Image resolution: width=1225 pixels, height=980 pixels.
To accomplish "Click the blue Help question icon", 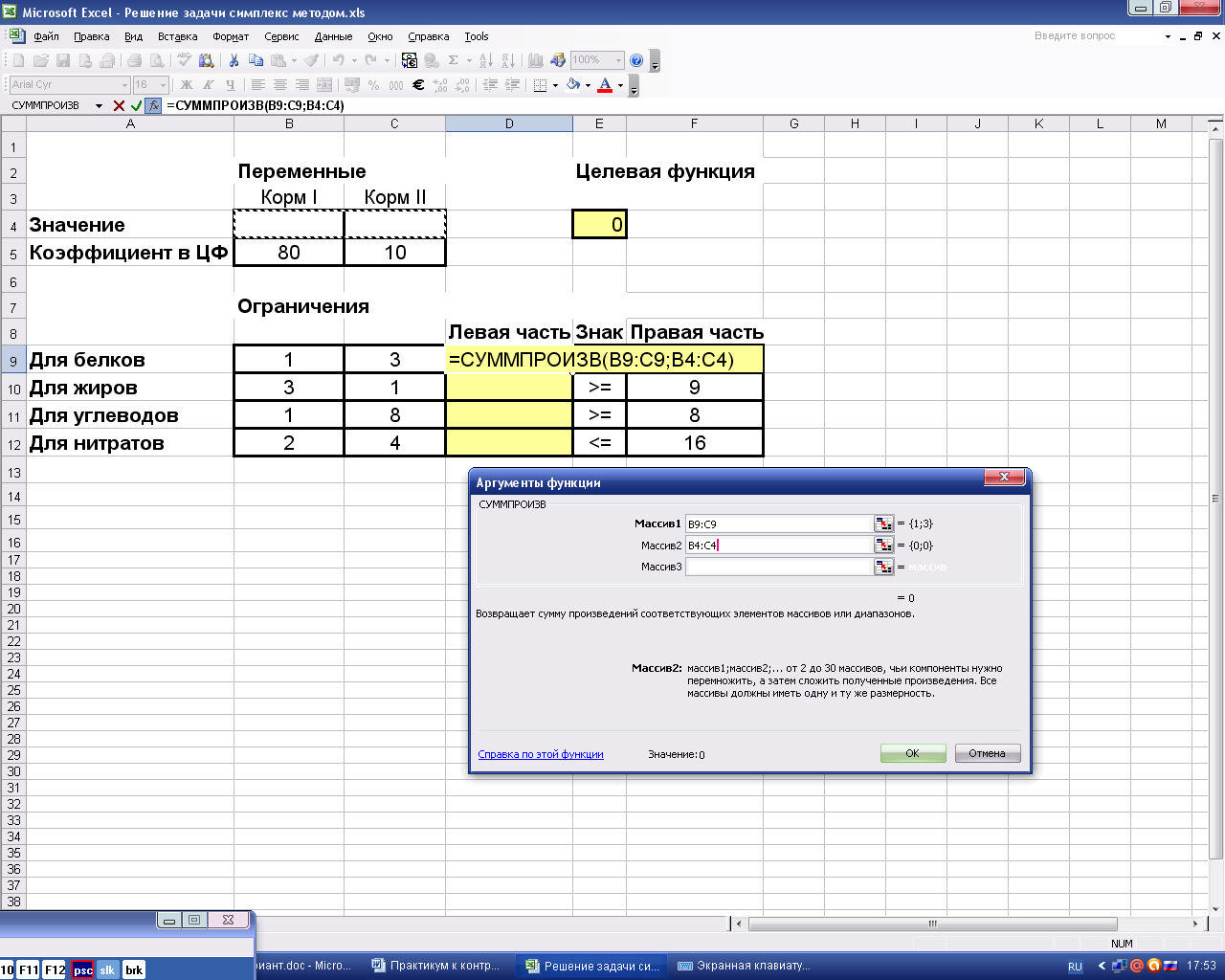I will tap(636, 60).
